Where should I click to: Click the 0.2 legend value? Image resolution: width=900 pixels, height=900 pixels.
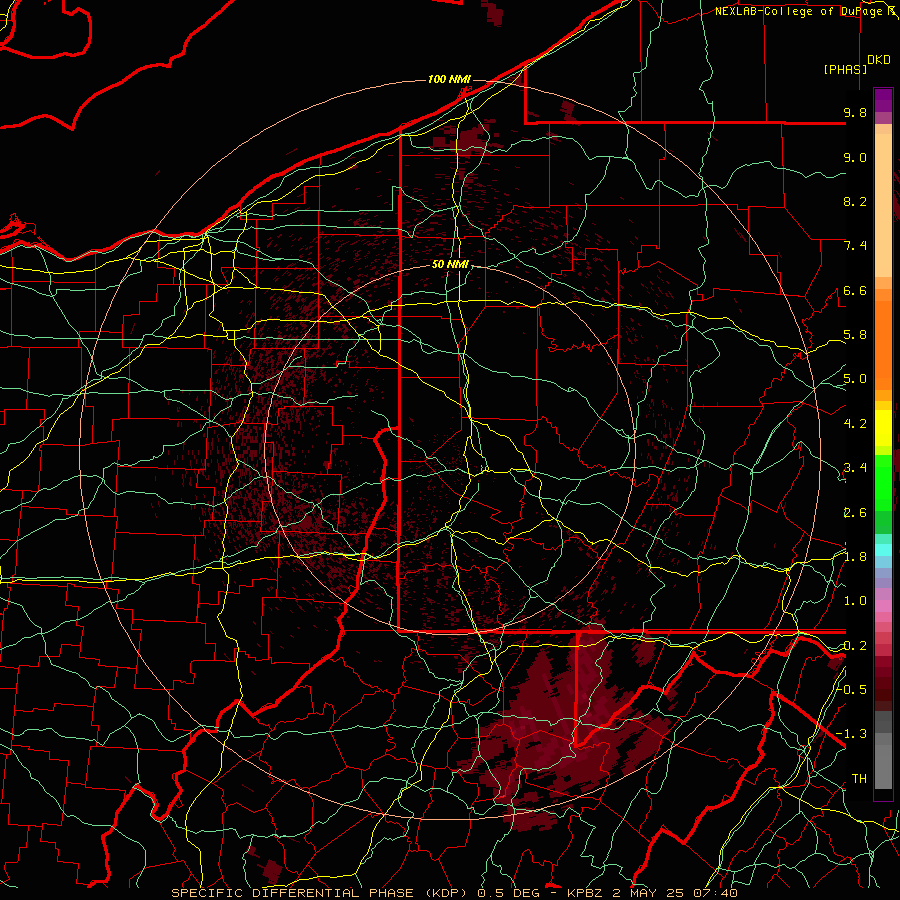tap(855, 646)
